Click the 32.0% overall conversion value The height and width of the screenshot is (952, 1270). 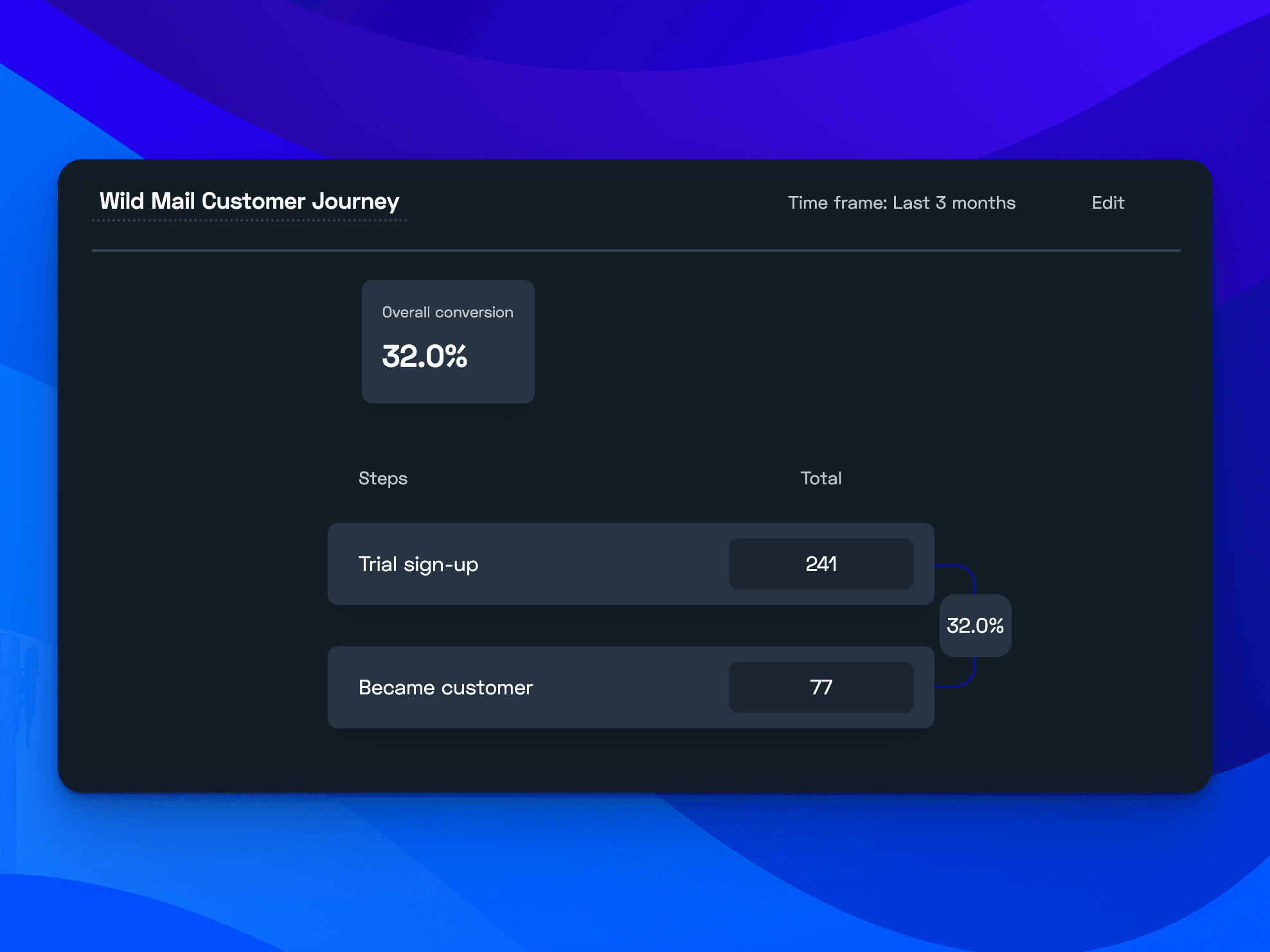pos(424,356)
